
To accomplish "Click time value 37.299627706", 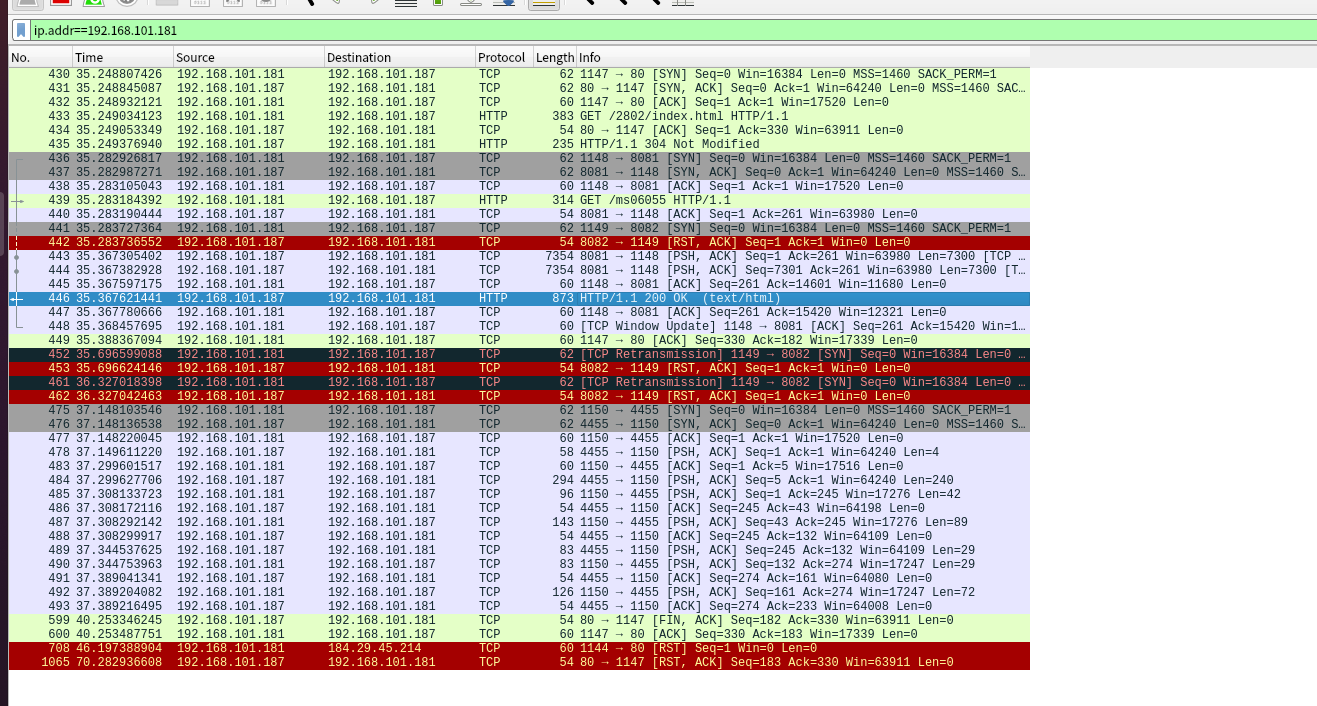I will [119, 480].
